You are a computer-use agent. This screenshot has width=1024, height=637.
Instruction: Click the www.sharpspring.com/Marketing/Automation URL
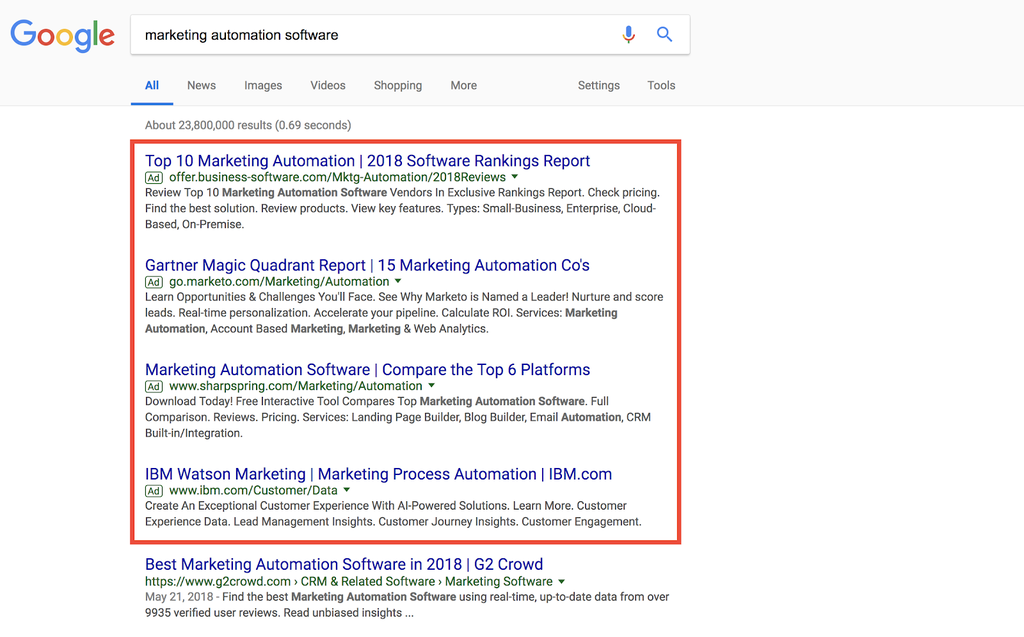(x=296, y=387)
